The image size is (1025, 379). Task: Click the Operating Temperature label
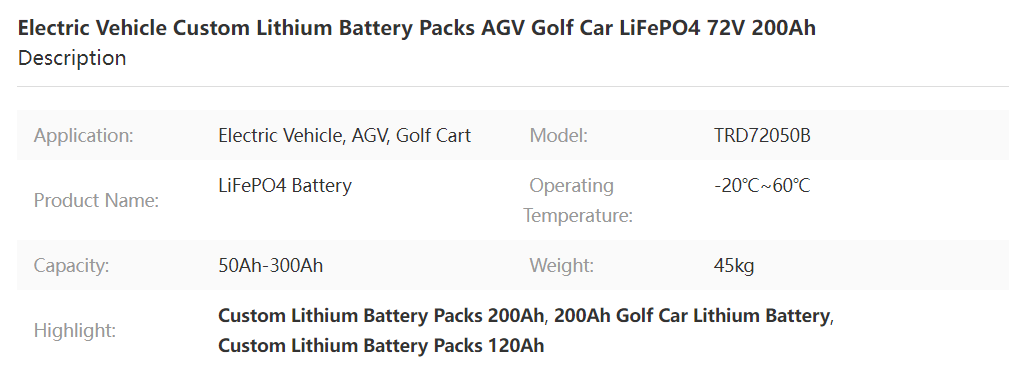[578, 200]
